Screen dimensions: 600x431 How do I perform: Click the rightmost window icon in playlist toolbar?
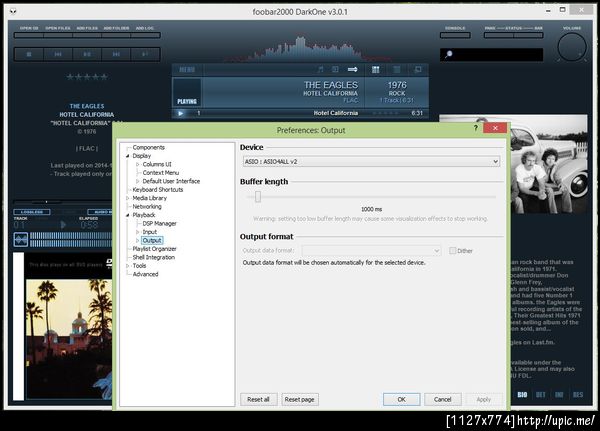[x=418, y=69]
